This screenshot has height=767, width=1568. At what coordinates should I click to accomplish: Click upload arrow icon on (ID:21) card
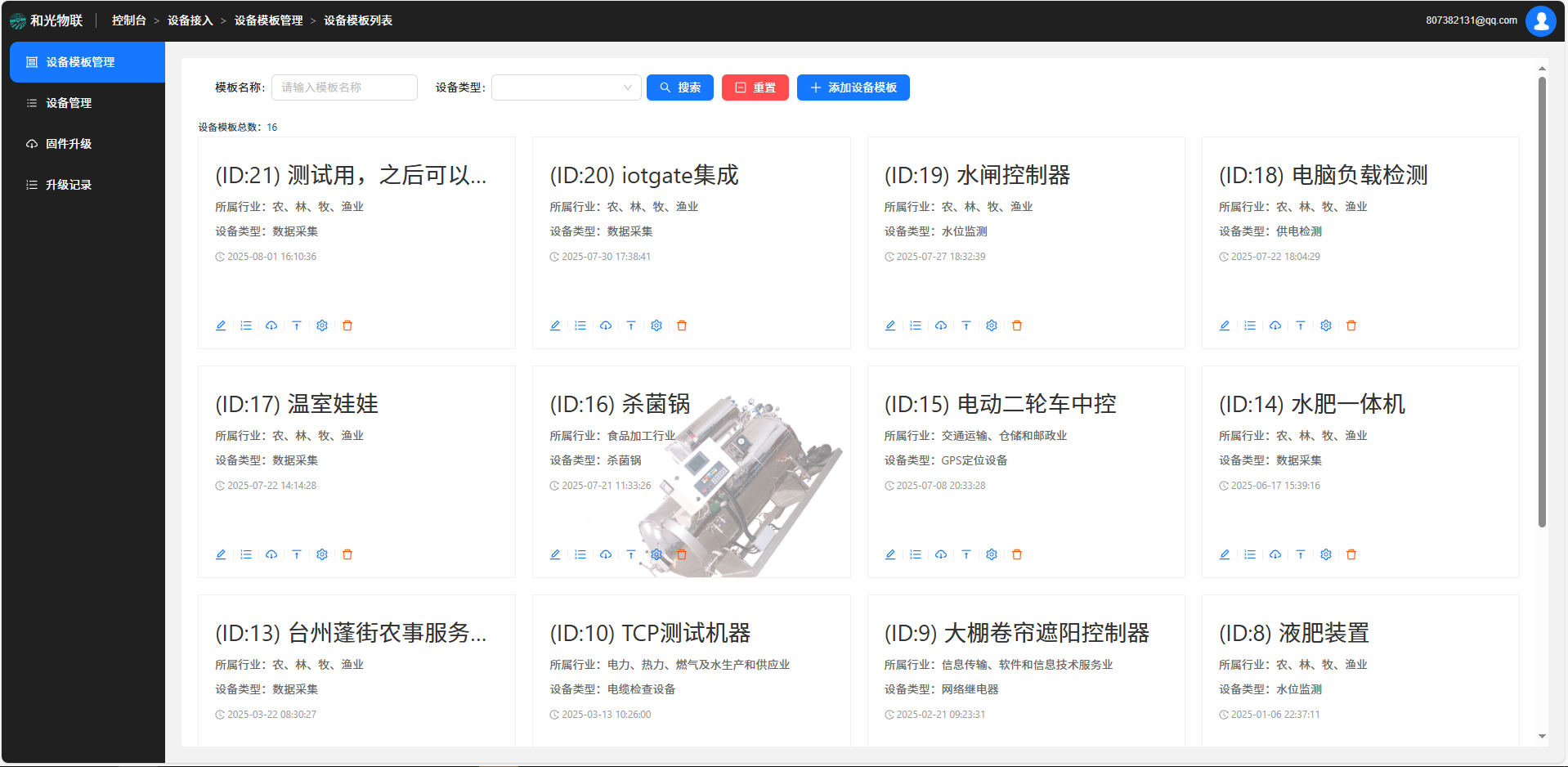[297, 325]
